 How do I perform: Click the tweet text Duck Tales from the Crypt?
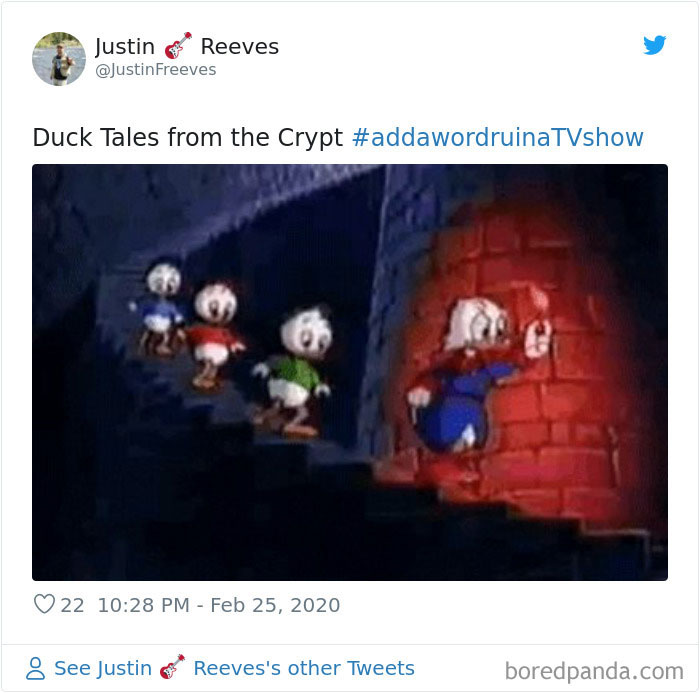[188, 137]
